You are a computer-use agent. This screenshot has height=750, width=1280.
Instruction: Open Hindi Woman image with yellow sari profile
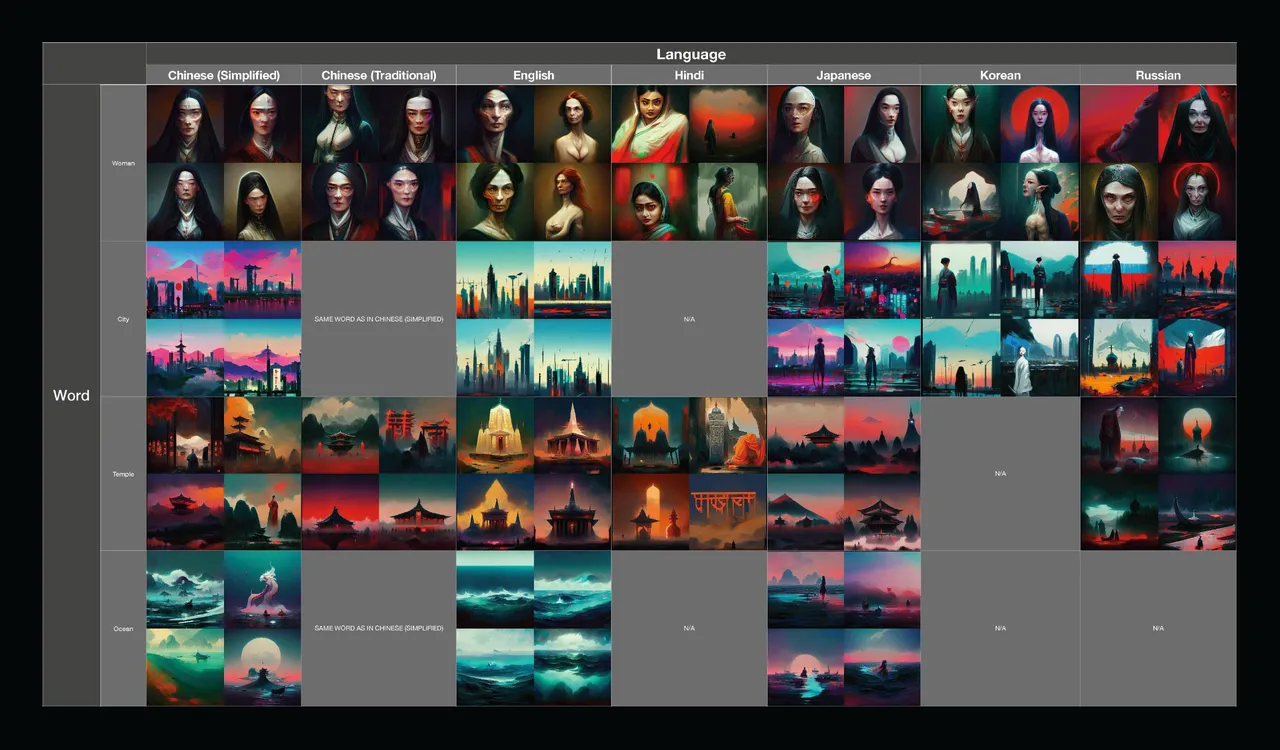tap(728, 202)
